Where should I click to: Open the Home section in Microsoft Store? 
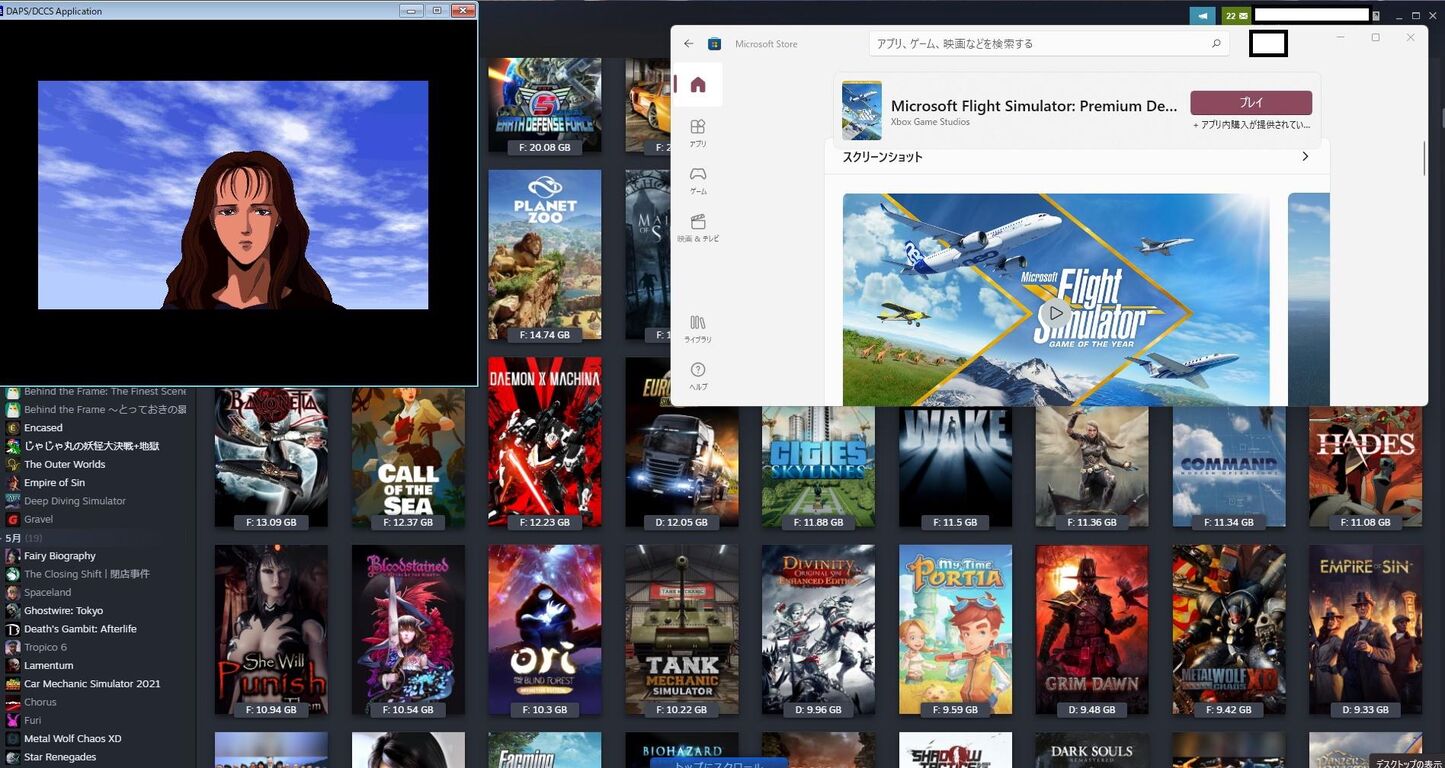[698, 85]
